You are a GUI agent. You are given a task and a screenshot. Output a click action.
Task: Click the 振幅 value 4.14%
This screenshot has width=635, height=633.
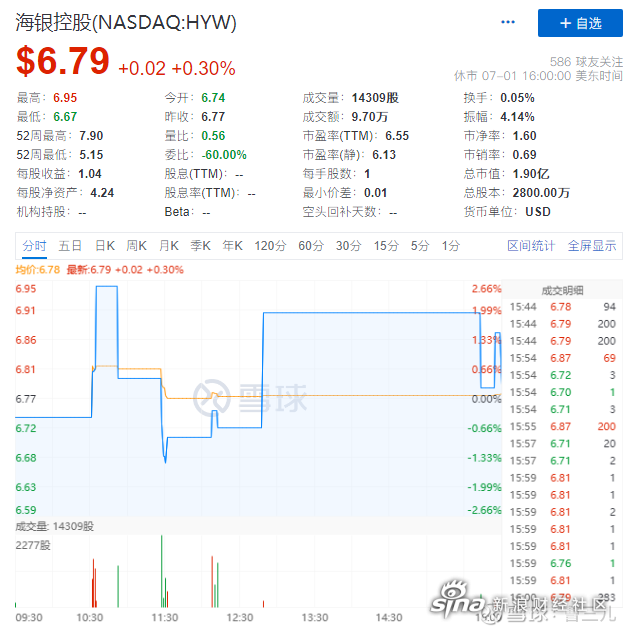click(x=517, y=117)
